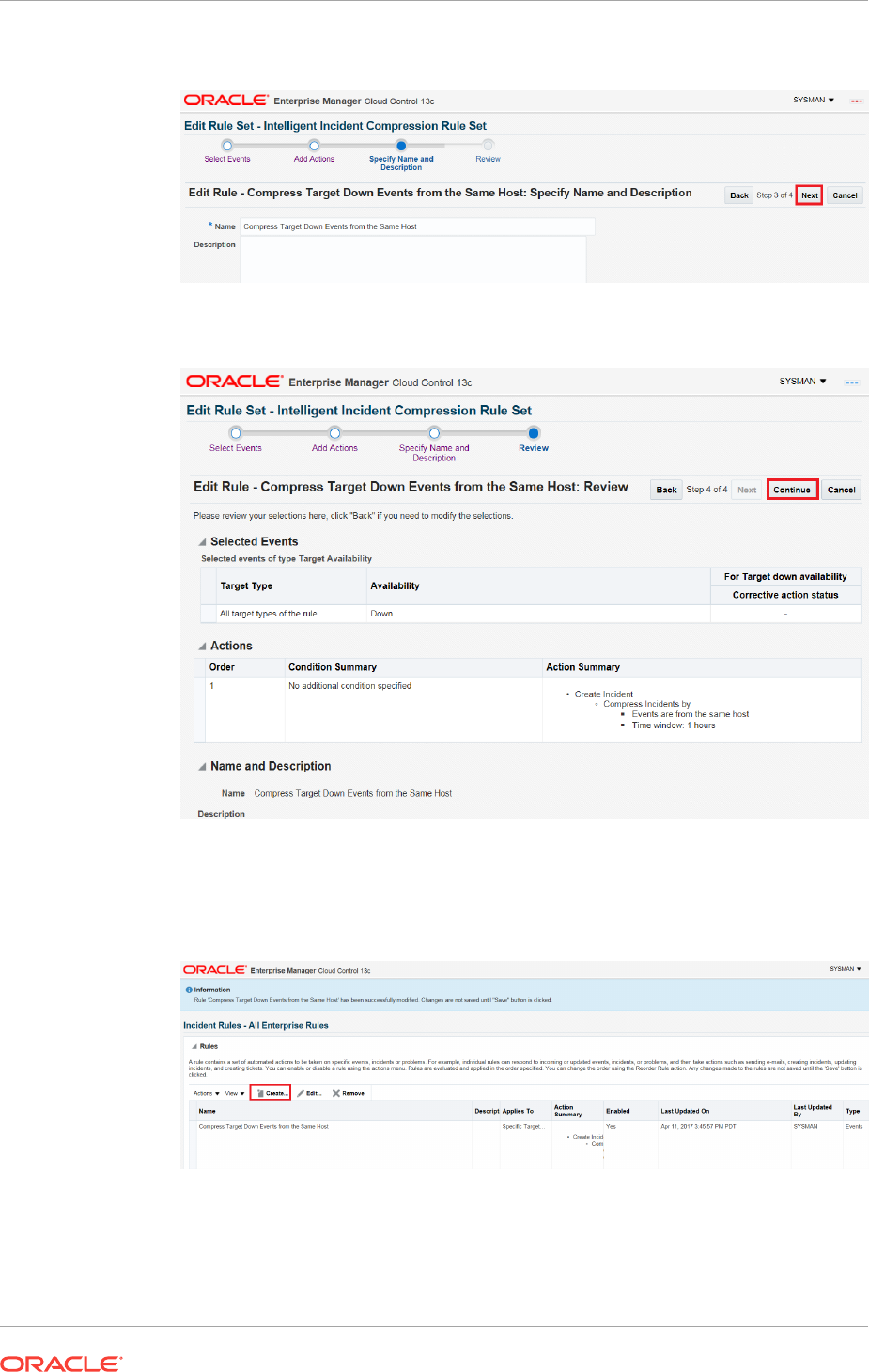The height and width of the screenshot is (1372, 869).
Task: Click the active Specify Name and Description stop circle
Action: point(401,146)
